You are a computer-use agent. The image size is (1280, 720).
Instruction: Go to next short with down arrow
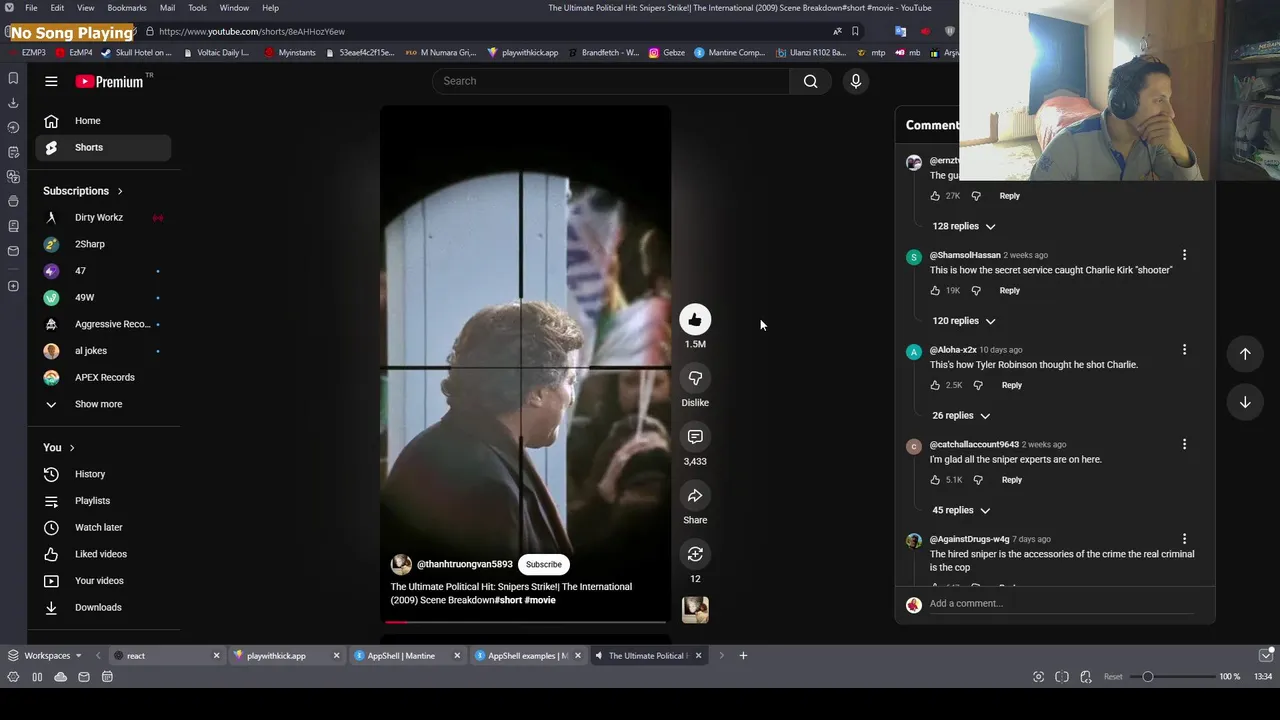click(1245, 402)
